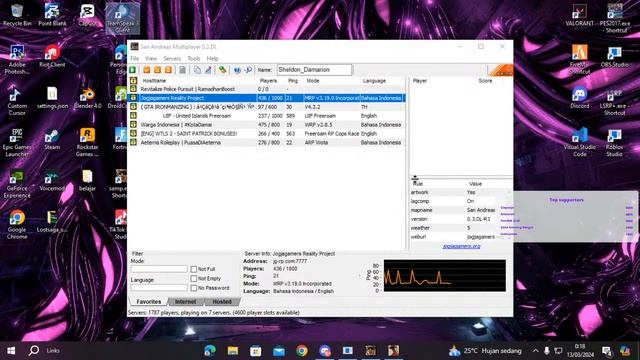Open Google Chrome desktop shortcut
The height and width of the screenshot is (360, 640).
pos(17,224)
